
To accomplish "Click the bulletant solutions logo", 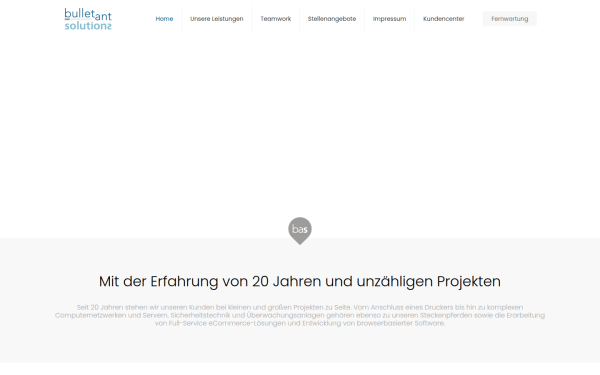I will click(x=88, y=19).
